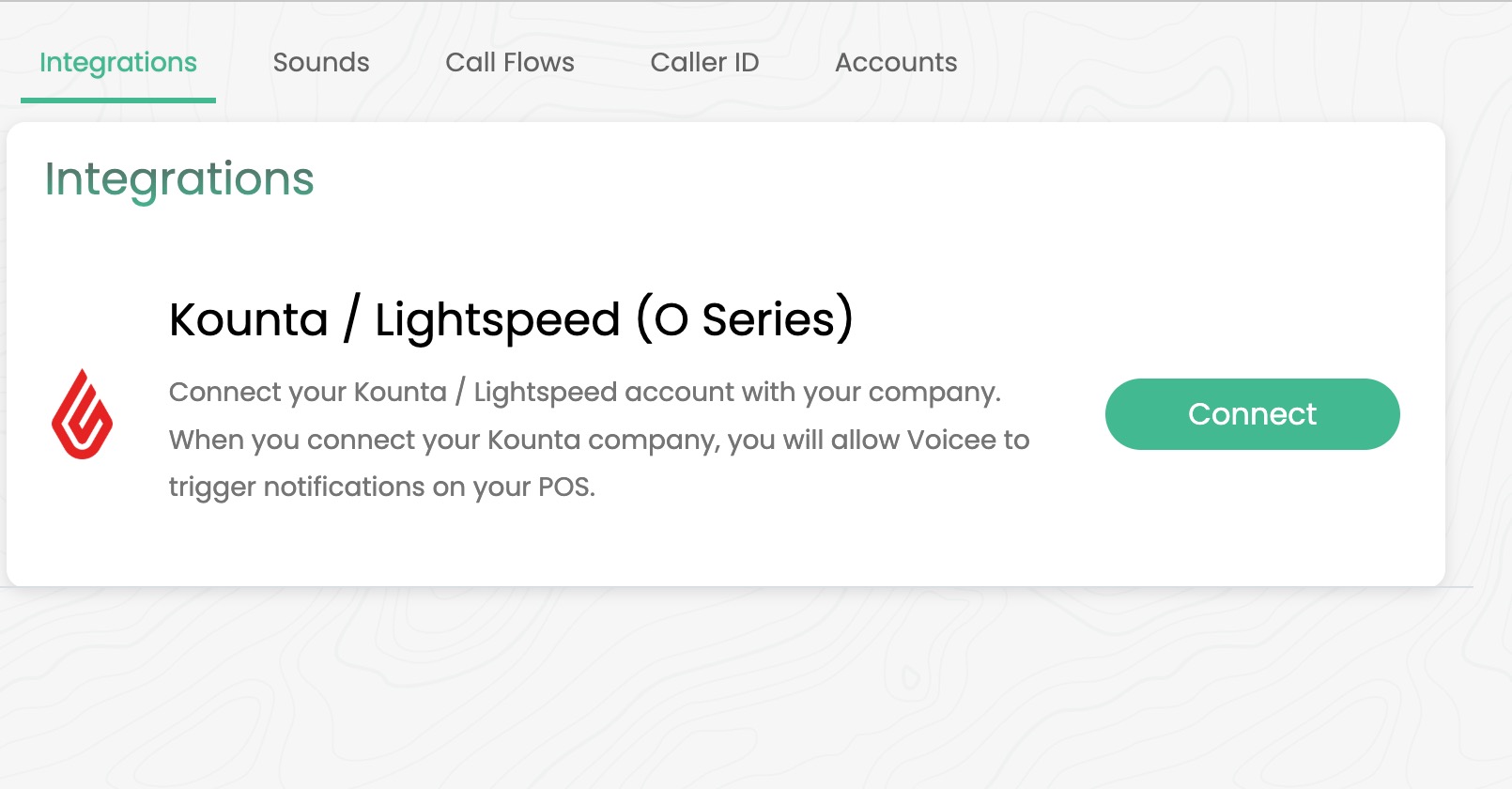Click the Kounta / Lightspeed (O Series) title
The width and height of the screenshot is (1512, 789).
pos(511,319)
